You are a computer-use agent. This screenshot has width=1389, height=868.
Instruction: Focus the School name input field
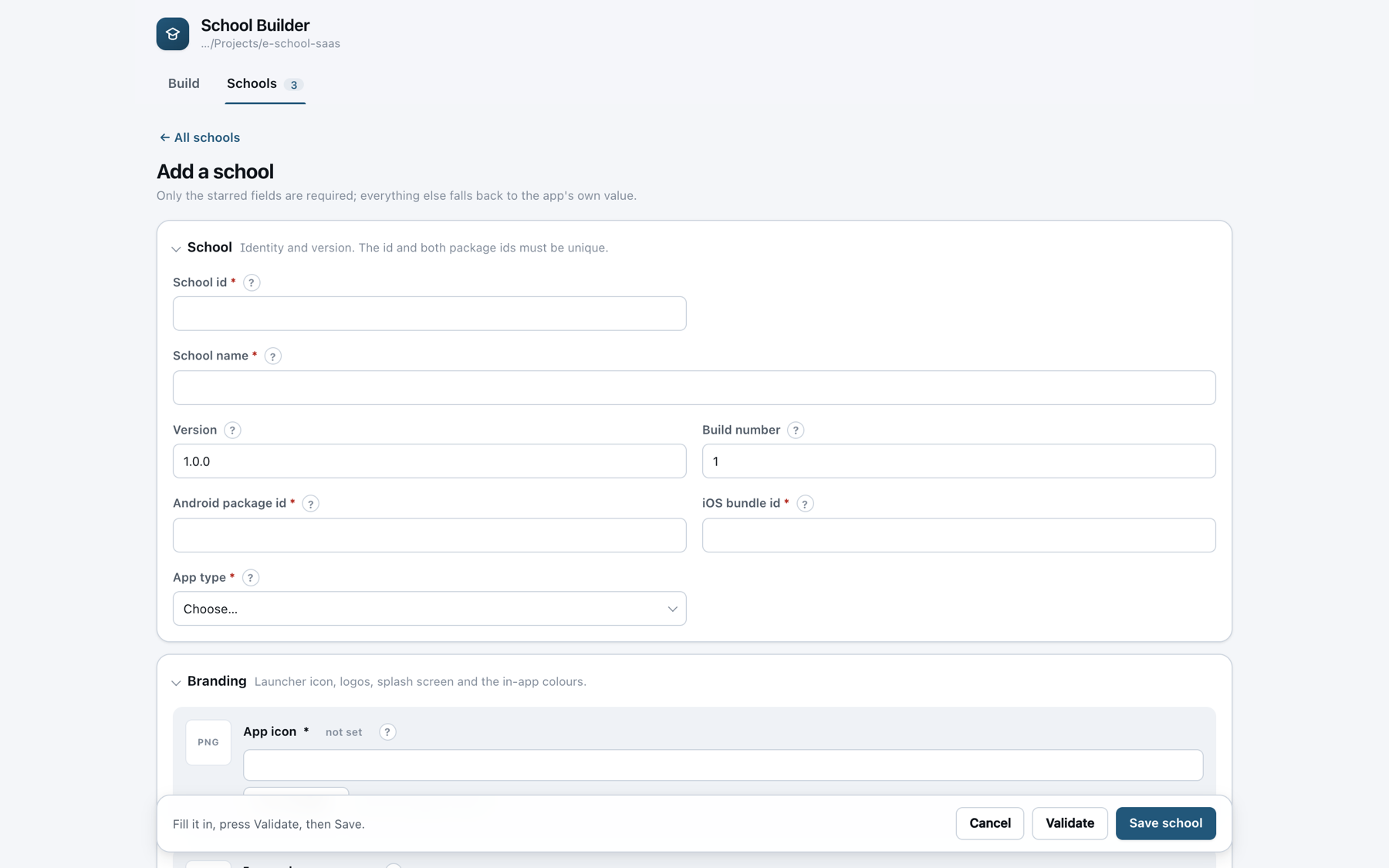click(694, 387)
